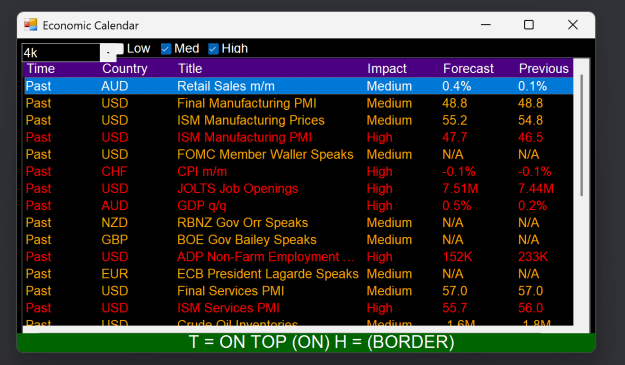Click the 7.44M previous value
The height and width of the screenshot is (365, 625).
coord(536,188)
